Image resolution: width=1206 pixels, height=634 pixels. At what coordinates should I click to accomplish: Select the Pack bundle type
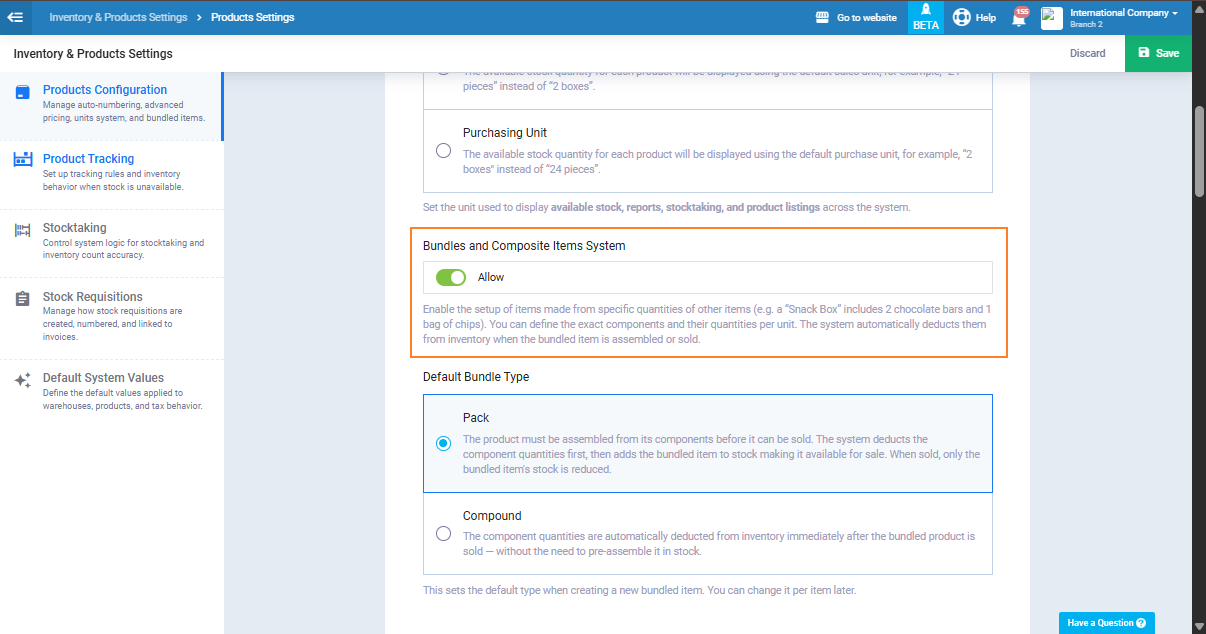[x=443, y=444]
